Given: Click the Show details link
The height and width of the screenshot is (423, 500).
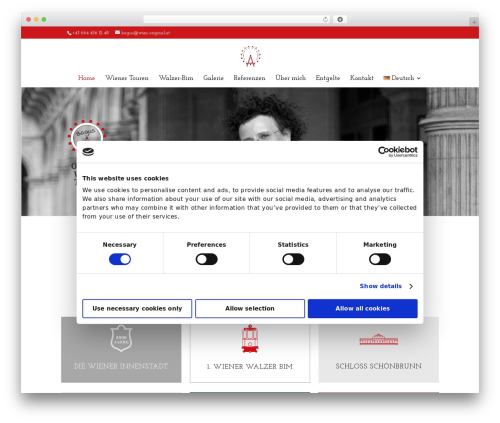Looking at the screenshot, I should point(381,286).
